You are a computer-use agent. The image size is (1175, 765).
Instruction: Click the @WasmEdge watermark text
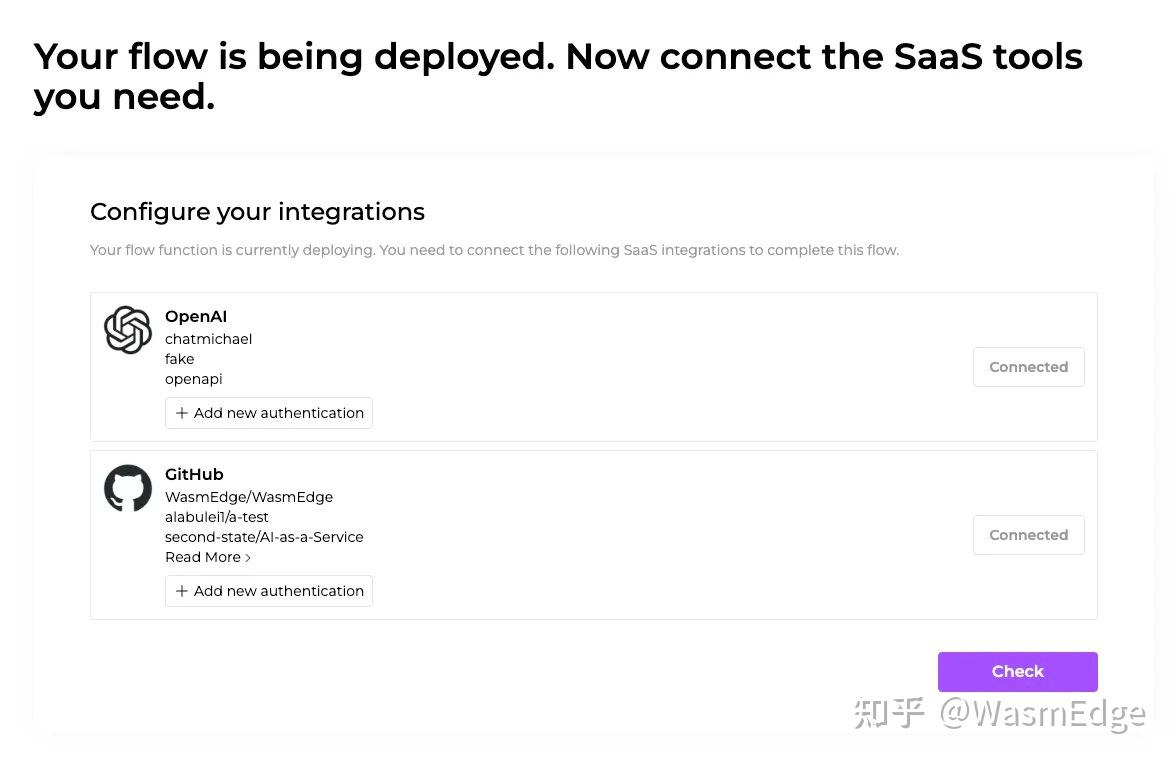pyautogui.click(x=1040, y=713)
